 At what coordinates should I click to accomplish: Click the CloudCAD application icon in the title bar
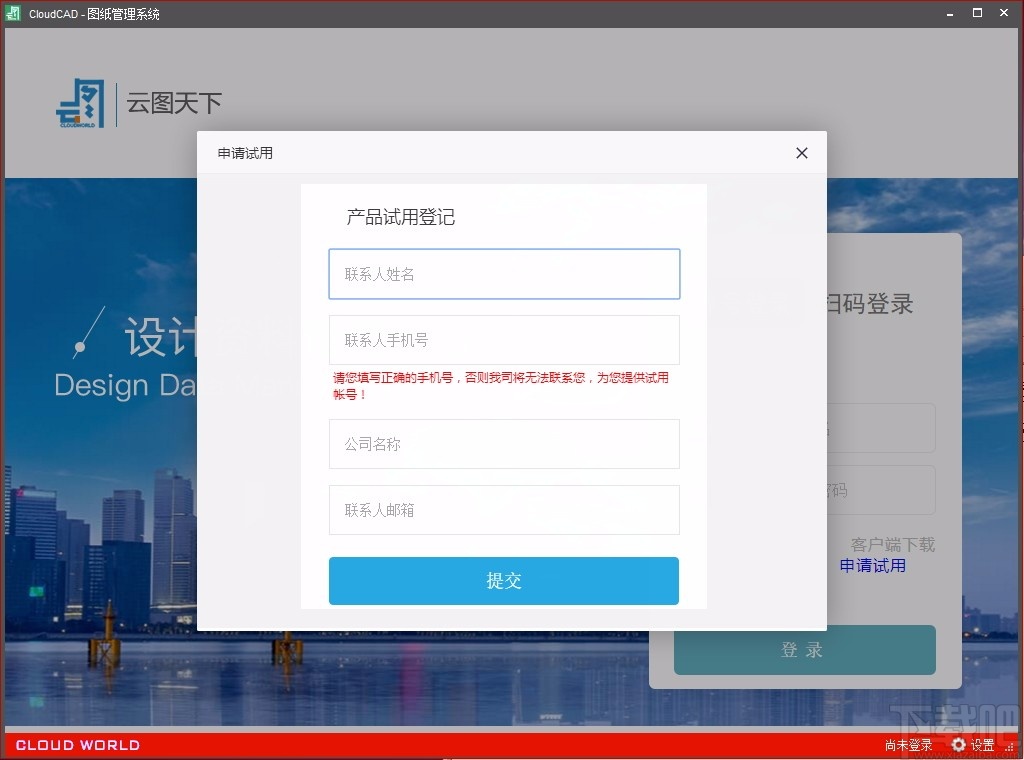(12, 13)
